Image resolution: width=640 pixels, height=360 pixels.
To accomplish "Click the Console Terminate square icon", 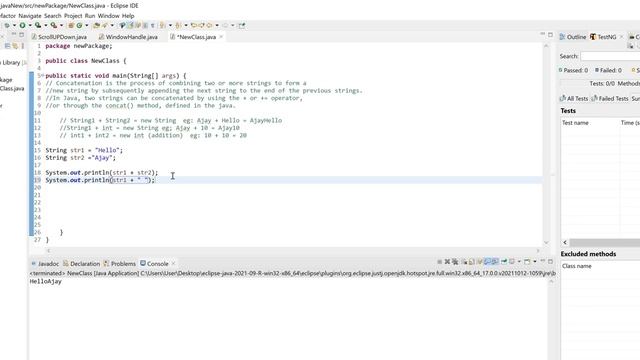I will [x=440, y=262].
